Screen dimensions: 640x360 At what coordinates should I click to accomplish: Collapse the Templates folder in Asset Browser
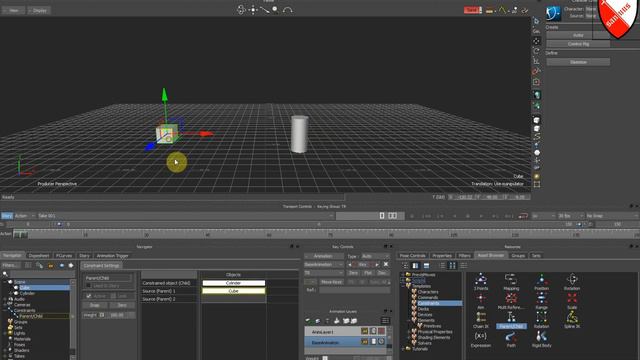point(403,286)
